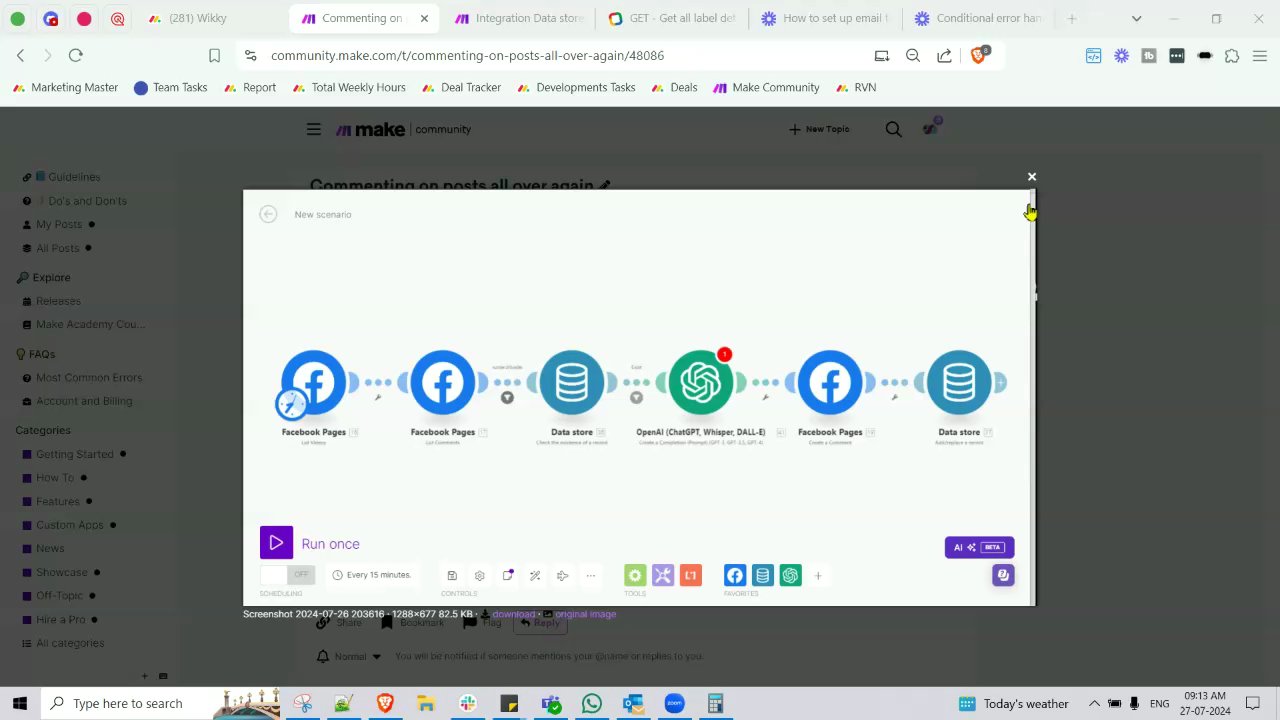
Task: Open the browser Extensions puzzle icon
Action: (1232, 55)
